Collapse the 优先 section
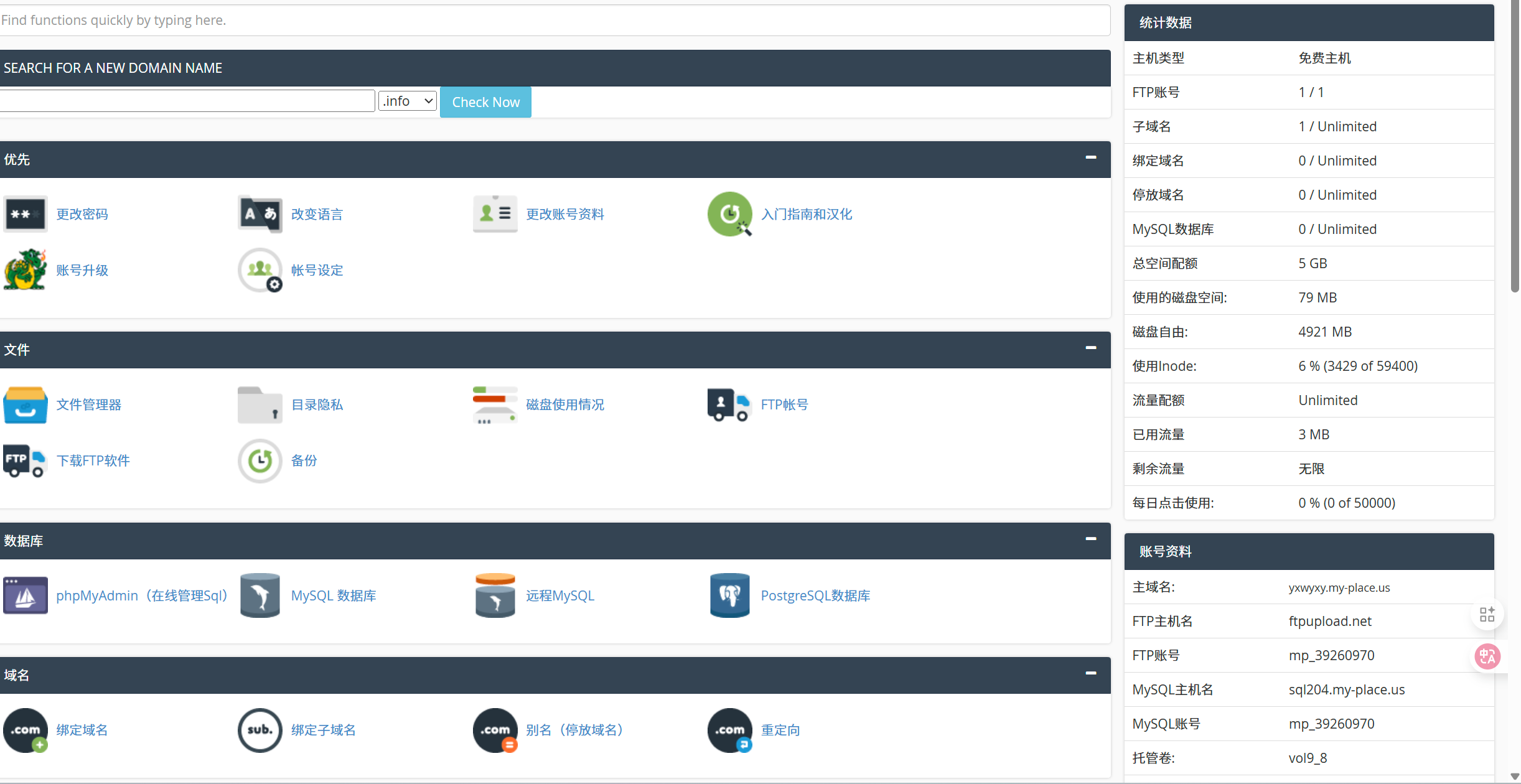 tap(1090, 158)
